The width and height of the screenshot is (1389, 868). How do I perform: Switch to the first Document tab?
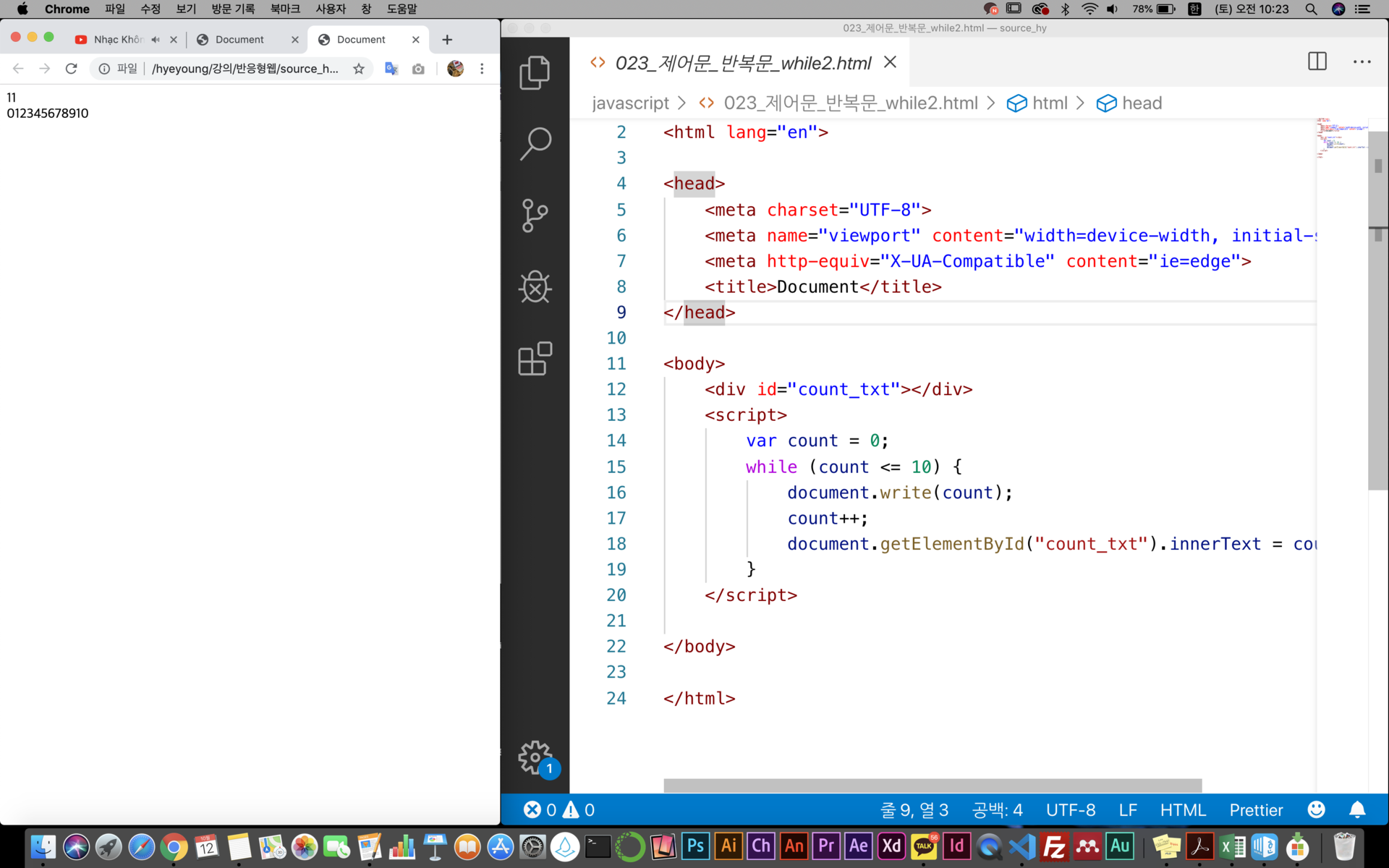pos(239,40)
